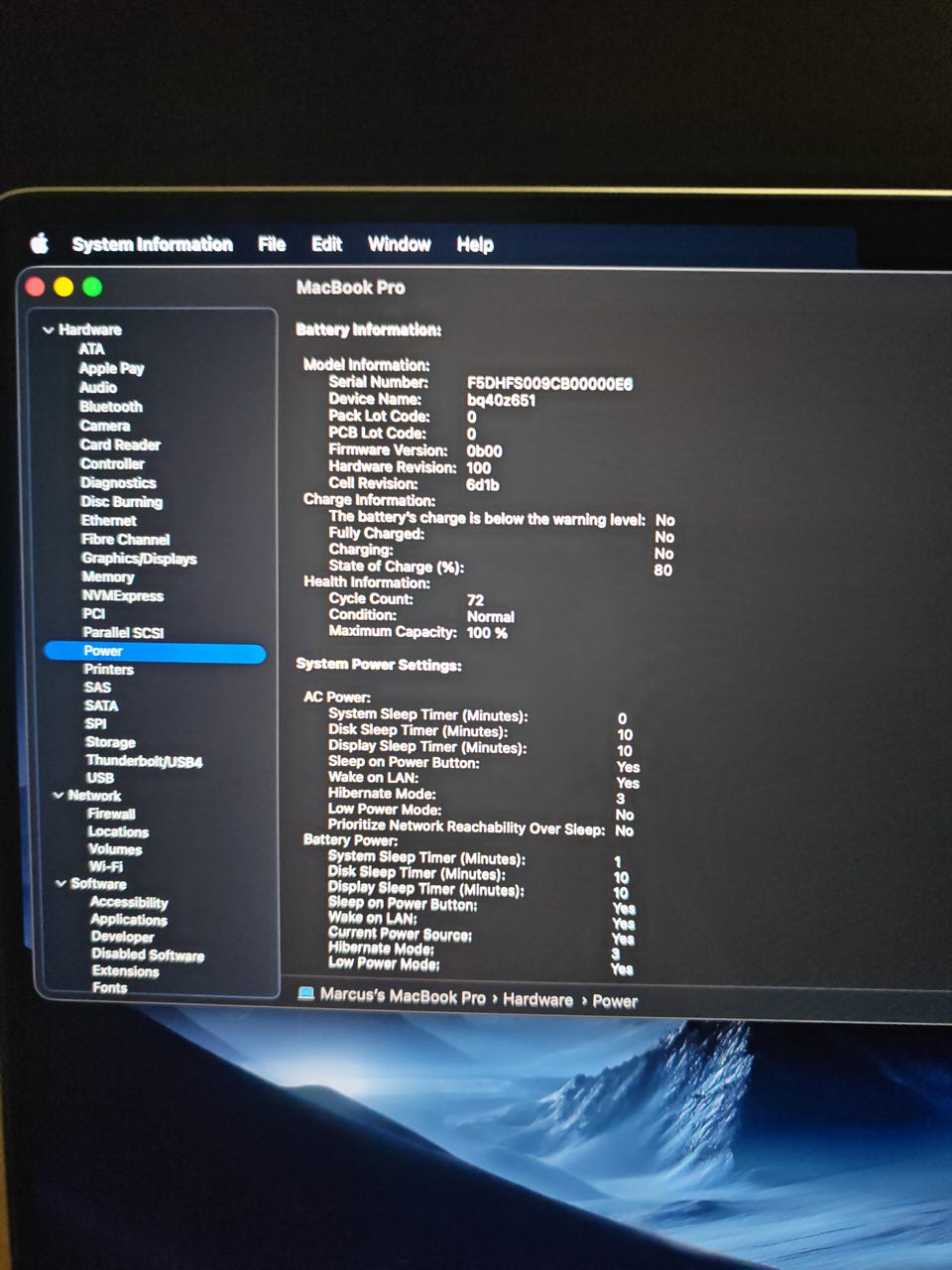Click the Cell Revision value 6d1b

(x=482, y=485)
